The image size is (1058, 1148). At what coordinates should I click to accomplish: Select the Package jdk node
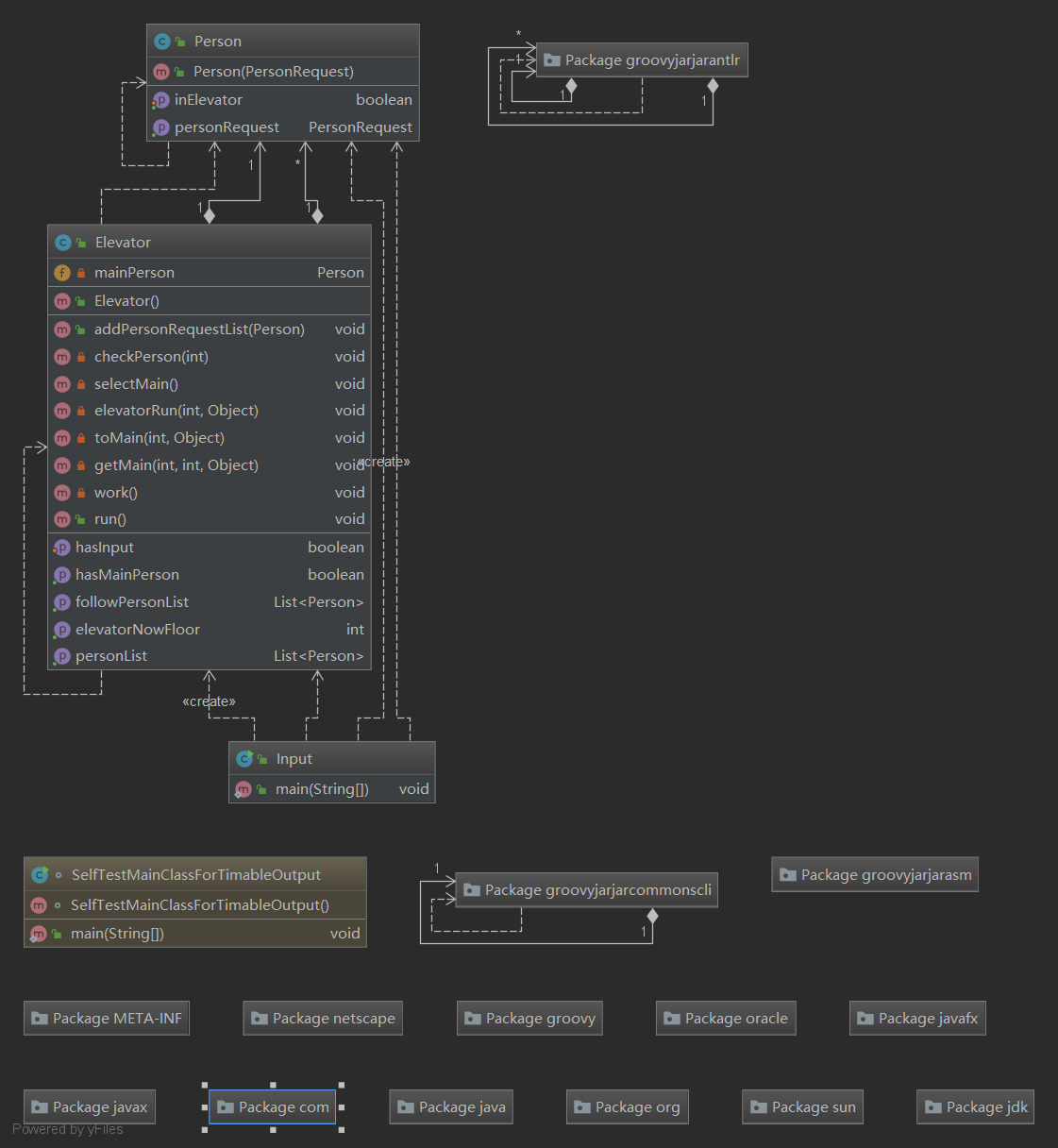(976, 1107)
